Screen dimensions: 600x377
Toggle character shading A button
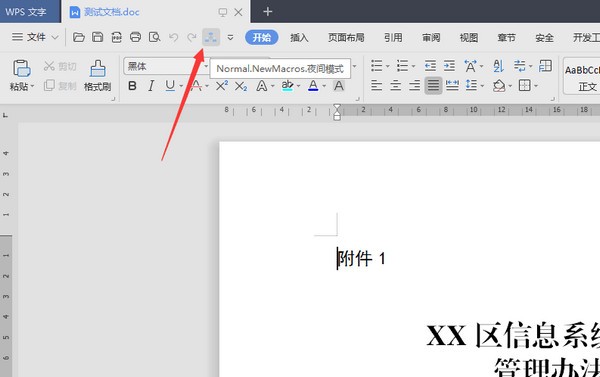339,86
